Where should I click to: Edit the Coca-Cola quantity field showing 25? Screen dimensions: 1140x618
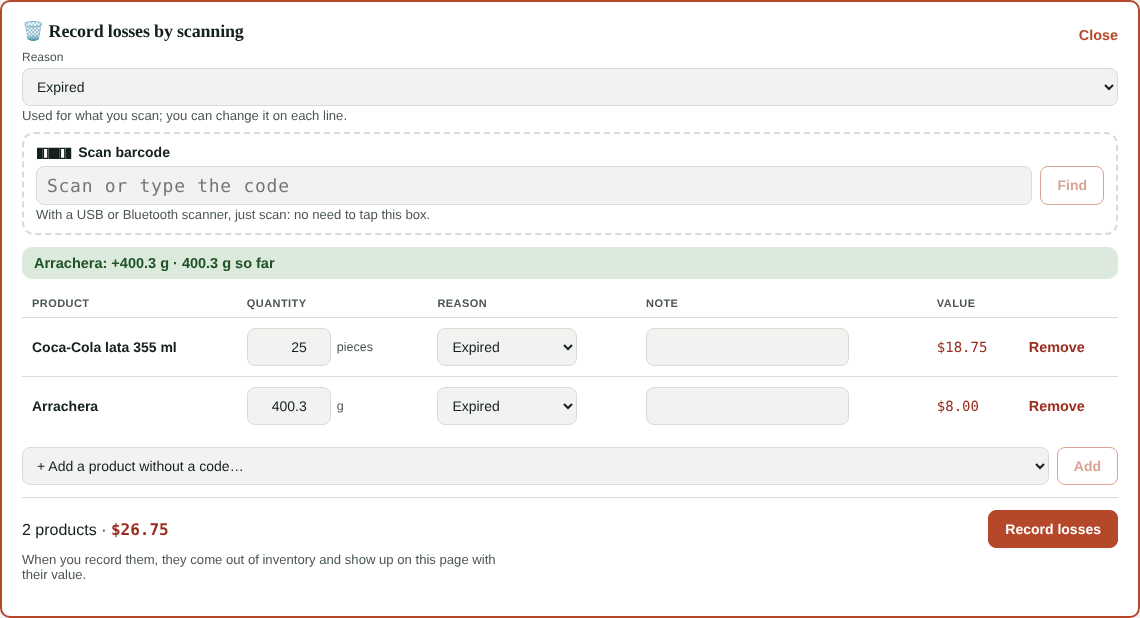(289, 347)
